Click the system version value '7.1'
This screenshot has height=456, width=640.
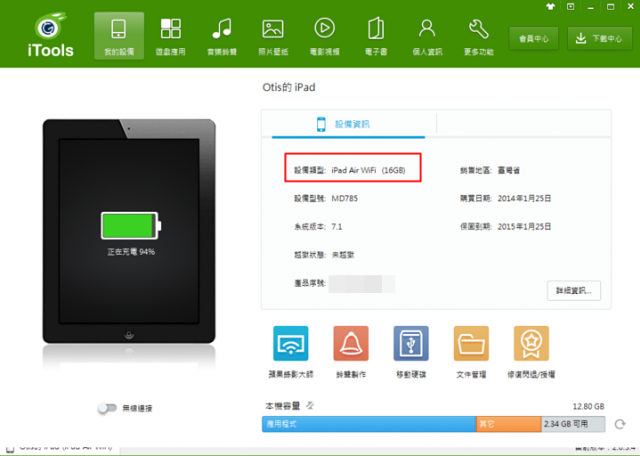(x=337, y=227)
